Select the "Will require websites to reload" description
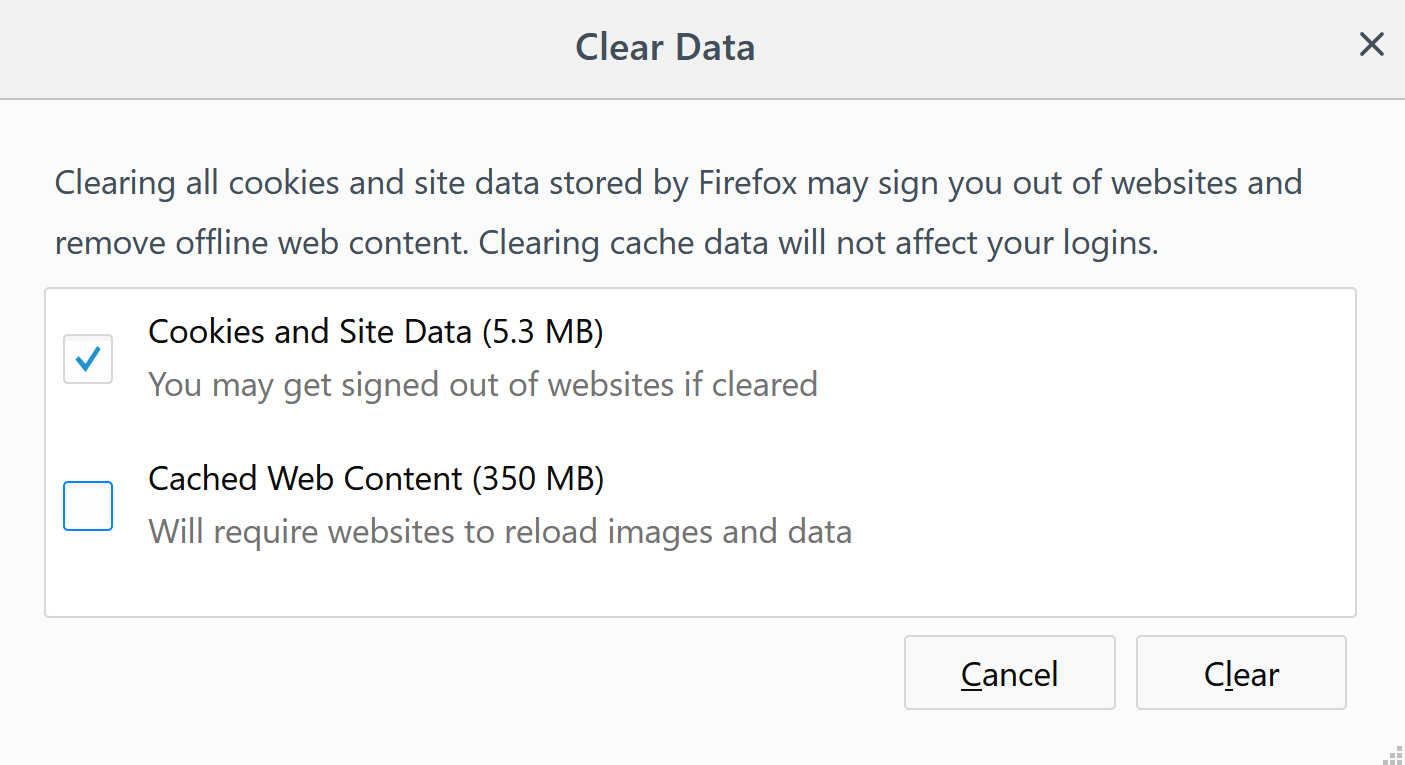Image resolution: width=1405 pixels, height=765 pixels. (500, 531)
